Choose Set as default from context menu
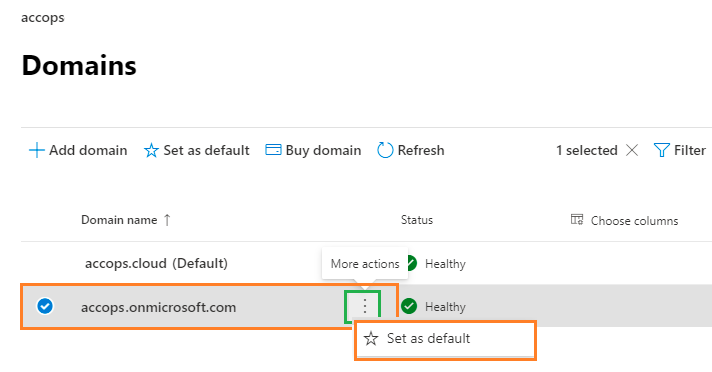This screenshot has width=712, height=372. click(445, 338)
